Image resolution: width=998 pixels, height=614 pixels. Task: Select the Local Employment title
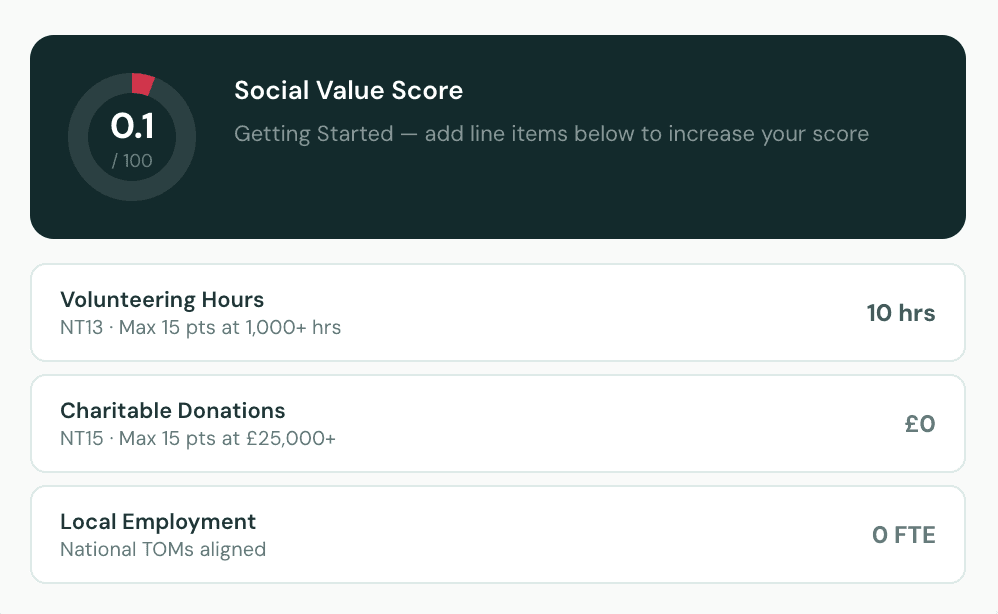[x=158, y=521]
